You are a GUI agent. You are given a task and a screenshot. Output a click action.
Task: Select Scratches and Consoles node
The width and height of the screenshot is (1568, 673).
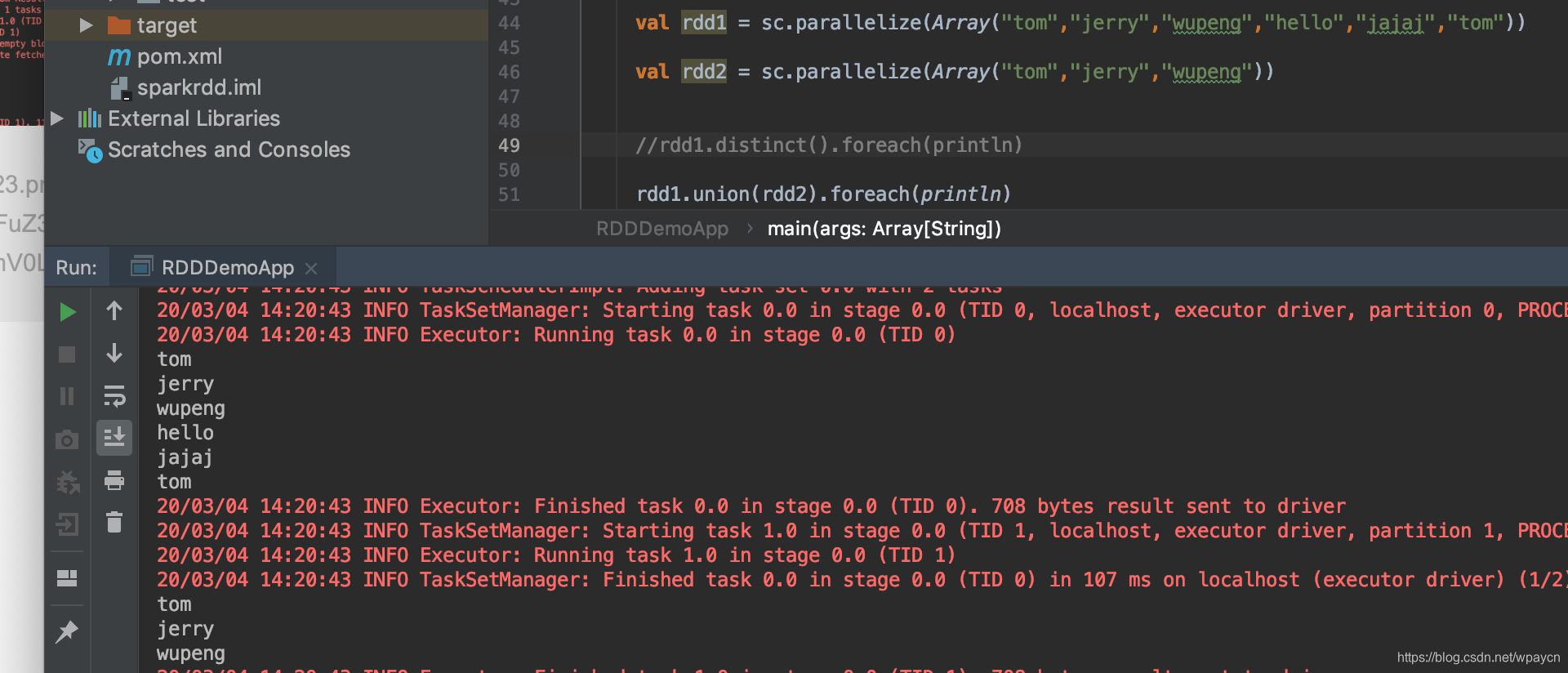(229, 149)
